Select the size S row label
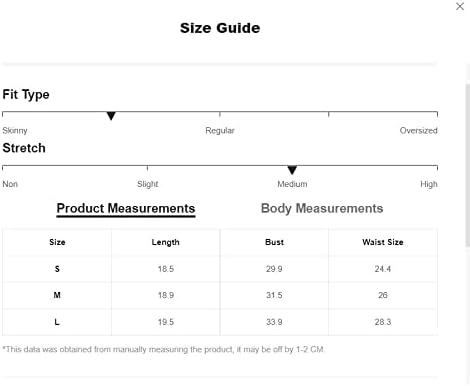Viewport: 470px width, 386px height. [x=57, y=269]
